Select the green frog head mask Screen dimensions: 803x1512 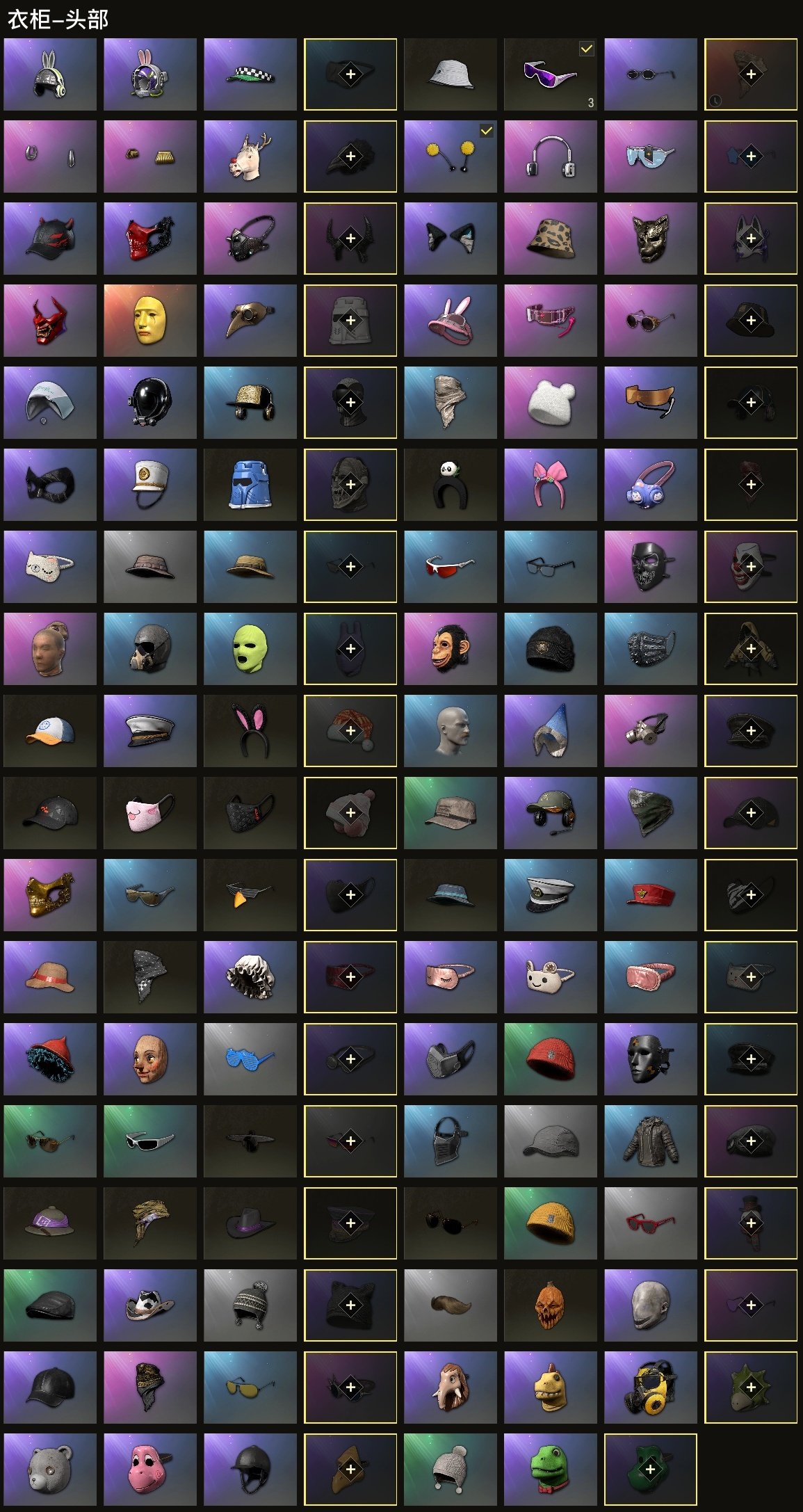tap(551, 1470)
